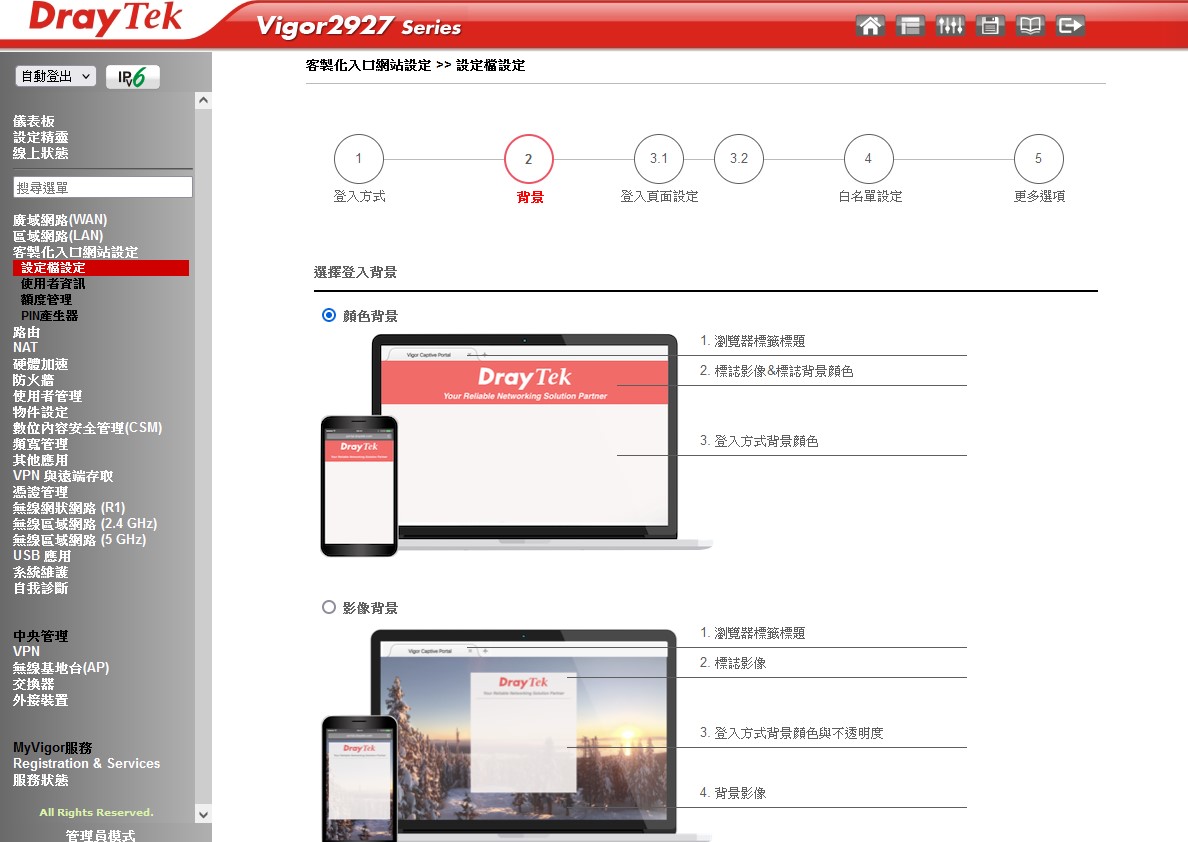The image size is (1188, 842).
Task: Expand VPN 與遠端存取 in the sidebar
Action: 63,476
